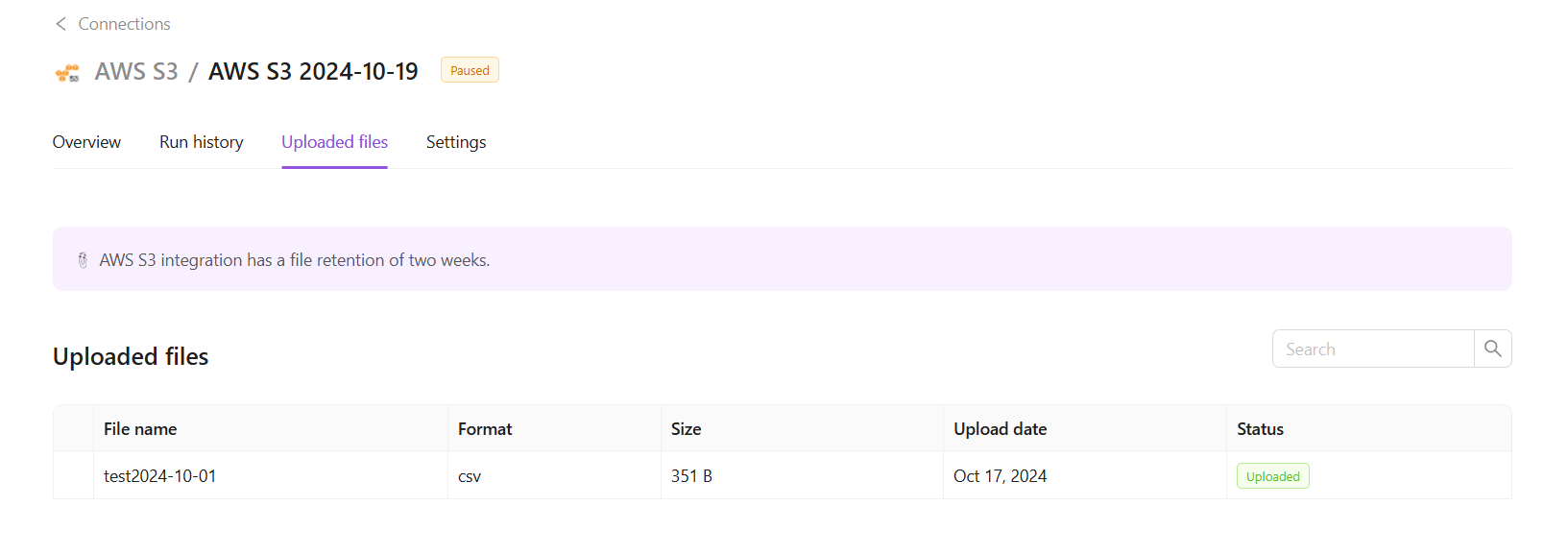This screenshot has width=1568, height=554.
Task: Select the Uploaded files tab
Action: pyautogui.click(x=334, y=142)
